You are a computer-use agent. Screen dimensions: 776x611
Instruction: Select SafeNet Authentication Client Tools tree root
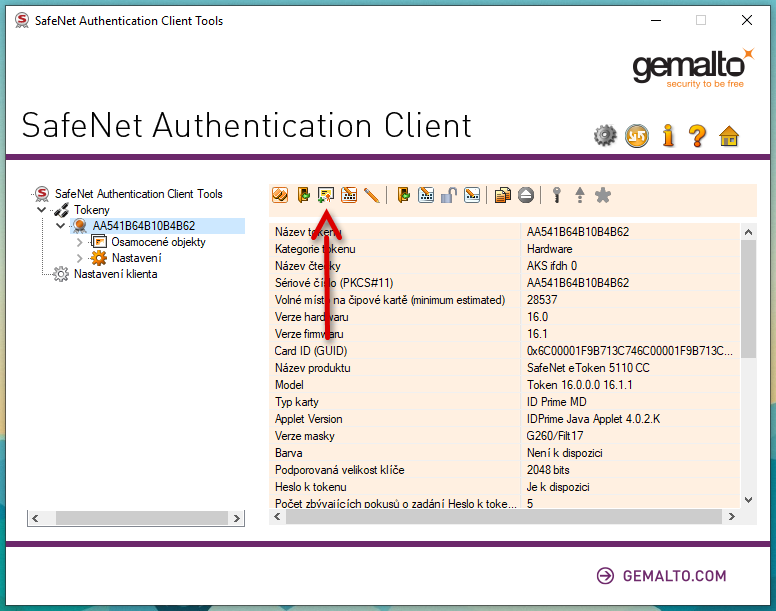point(139,193)
